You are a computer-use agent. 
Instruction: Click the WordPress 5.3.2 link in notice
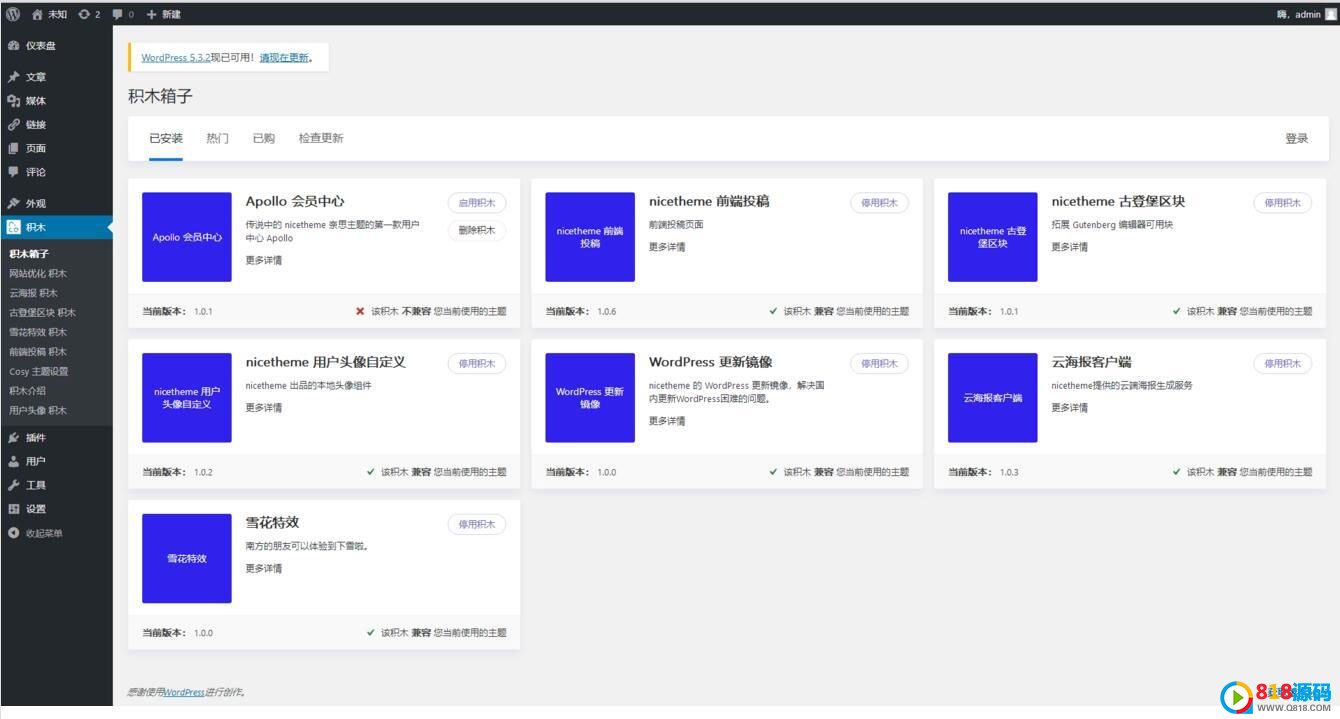(176, 58)
